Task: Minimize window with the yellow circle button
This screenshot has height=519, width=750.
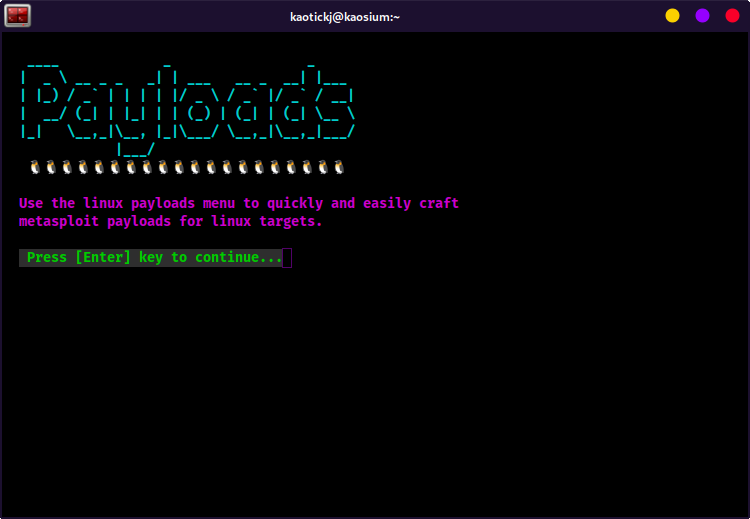Action: point(672,16)
